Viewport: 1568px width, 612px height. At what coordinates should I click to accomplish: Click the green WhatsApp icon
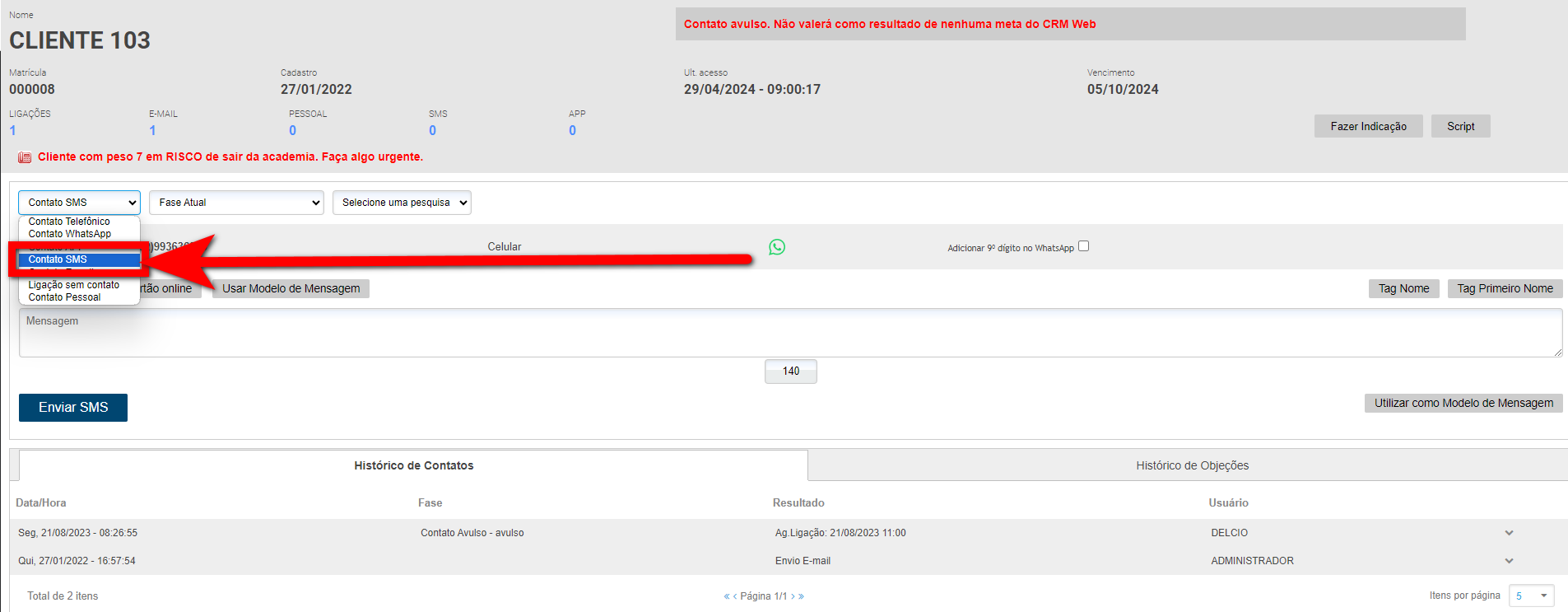(x=776, y=247)
